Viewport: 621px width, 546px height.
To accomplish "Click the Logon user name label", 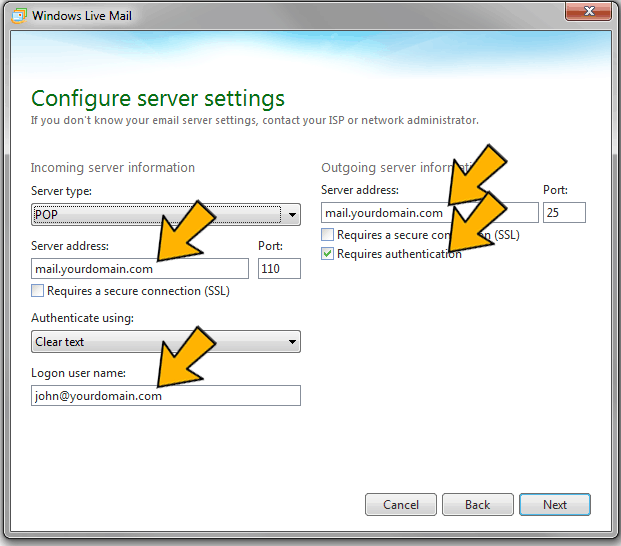I will click(78, 373).
